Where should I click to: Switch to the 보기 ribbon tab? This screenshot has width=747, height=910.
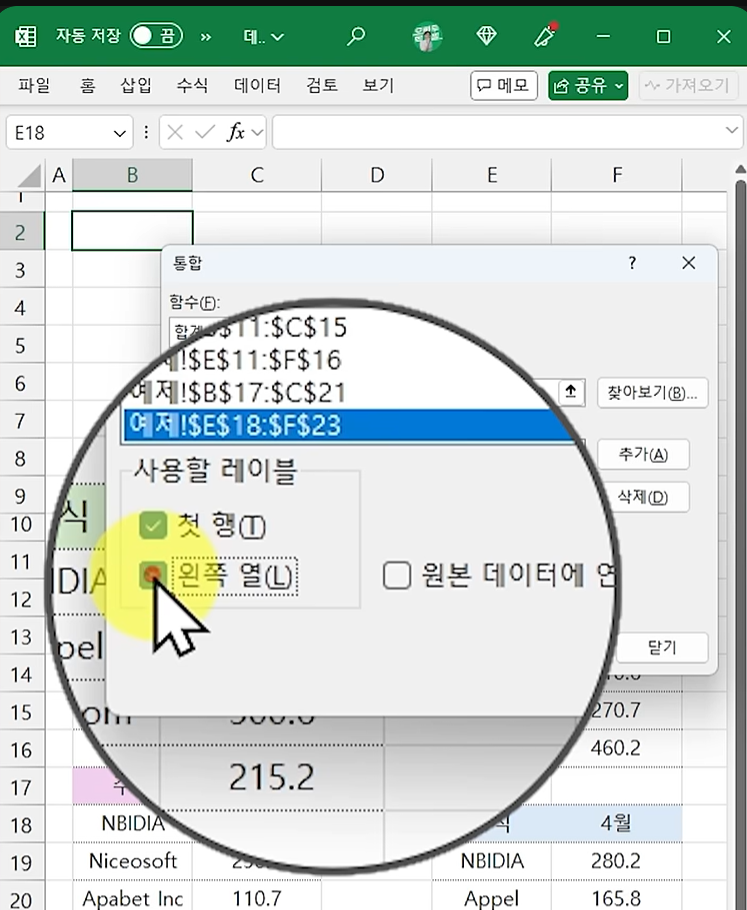[x=378, y=85]
